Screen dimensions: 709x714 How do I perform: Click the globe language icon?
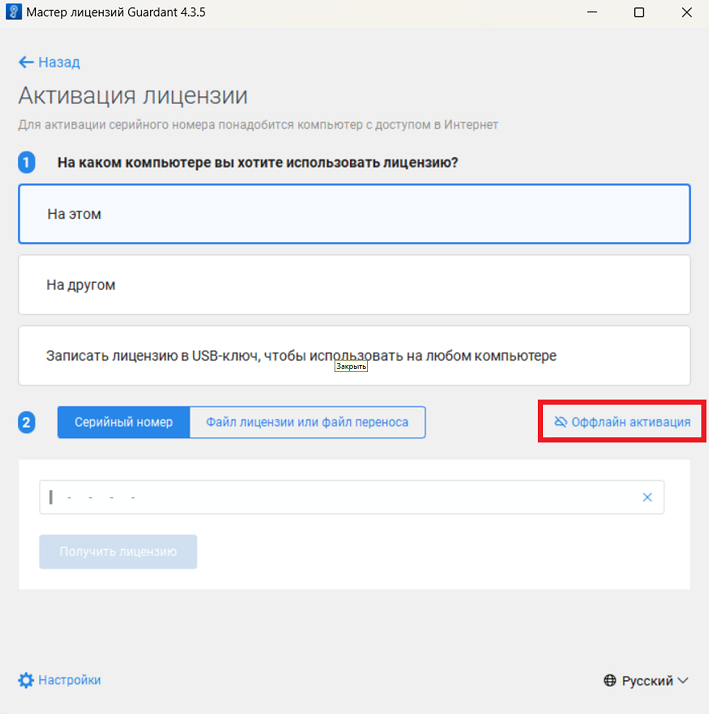point(610,681)
